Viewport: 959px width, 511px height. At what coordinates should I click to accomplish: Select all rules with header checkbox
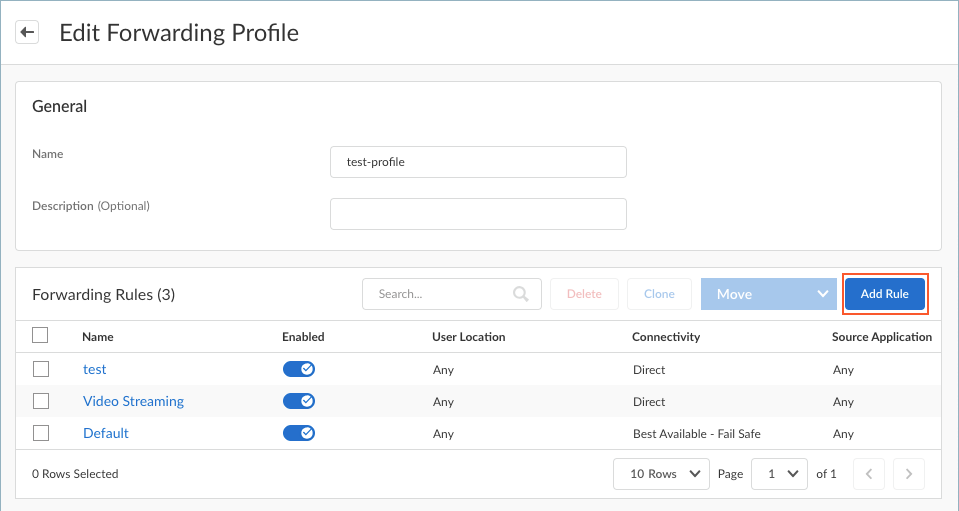click(x=41, y=336)
